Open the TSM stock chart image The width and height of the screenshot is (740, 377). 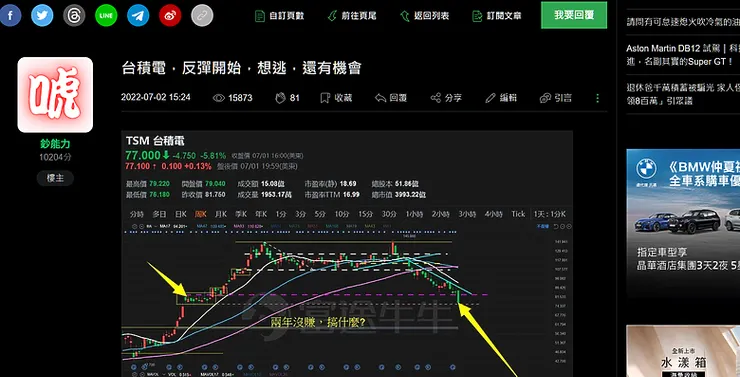347,254
